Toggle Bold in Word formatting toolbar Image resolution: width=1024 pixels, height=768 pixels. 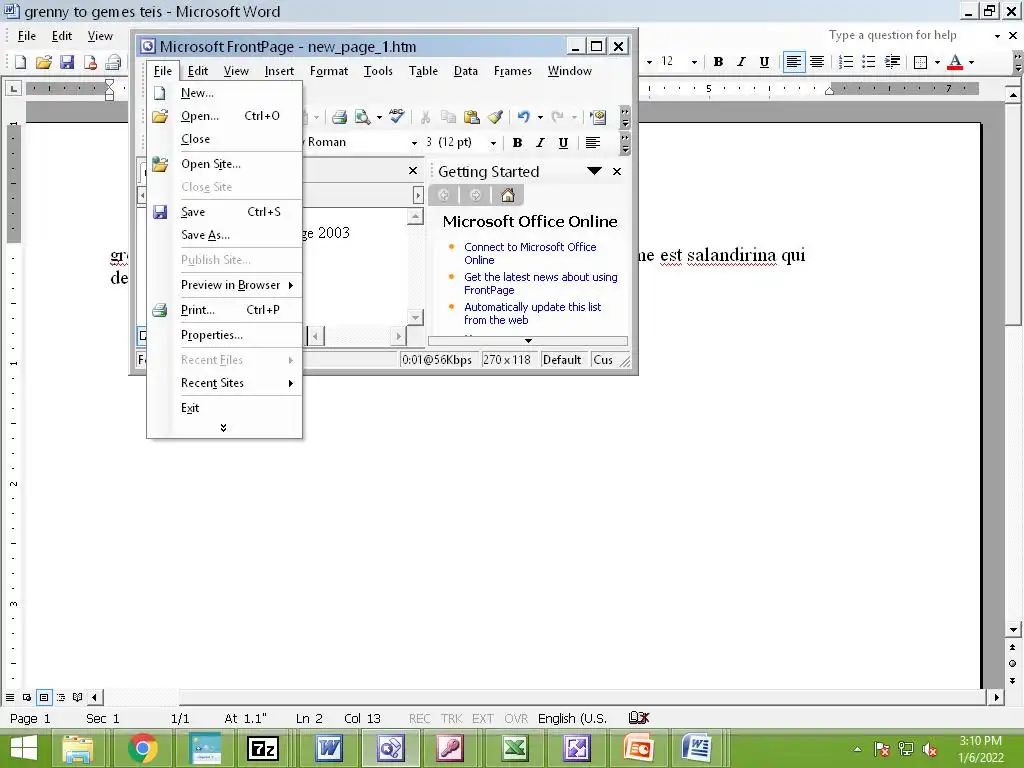point(718,62)
